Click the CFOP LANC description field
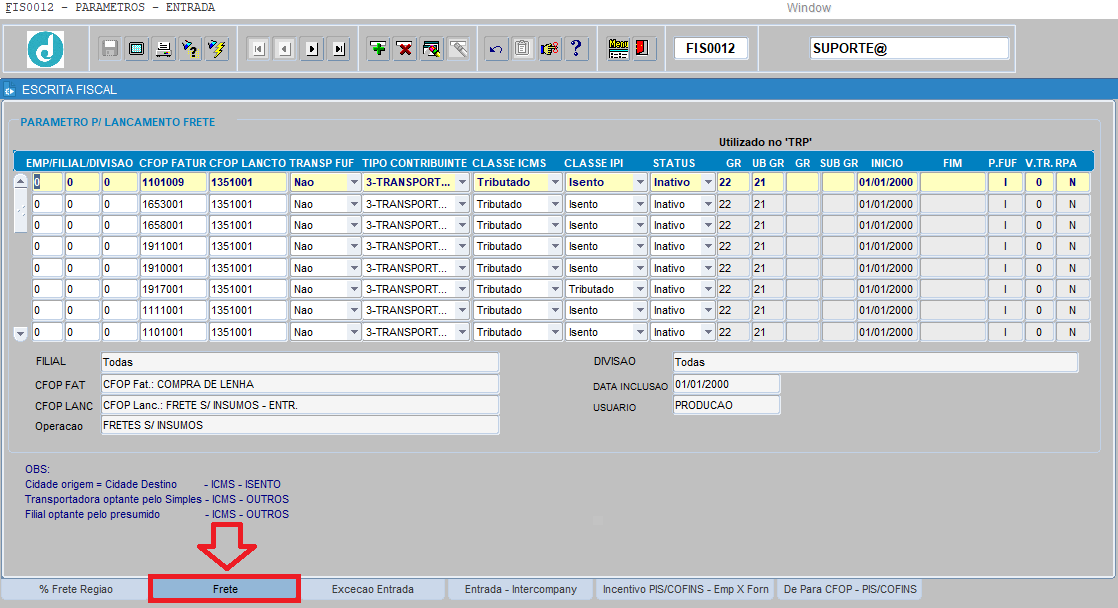Screen dimensions: 1118x608 (300, 405)
